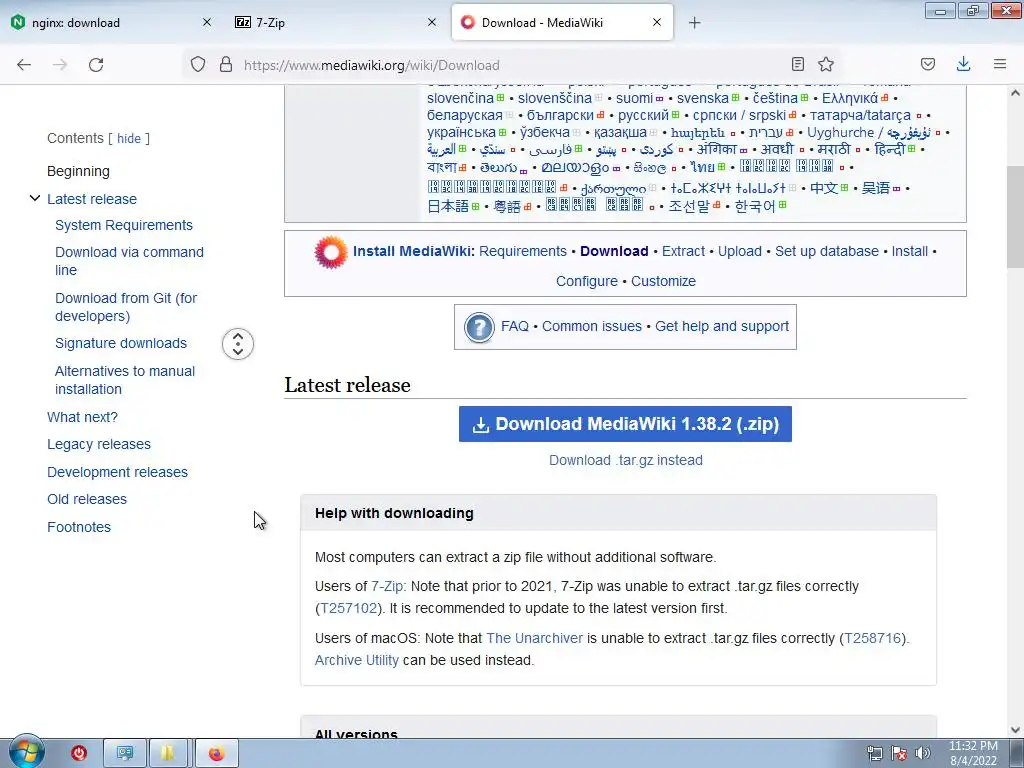Choose Download .tar.gz instead link

point(626,460)
